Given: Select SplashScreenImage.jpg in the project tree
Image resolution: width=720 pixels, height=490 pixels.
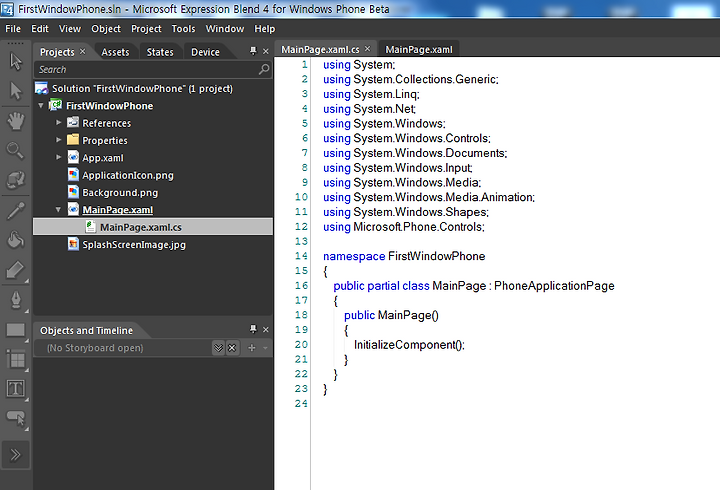Looking at the screenshot, I should click(134, 244).
